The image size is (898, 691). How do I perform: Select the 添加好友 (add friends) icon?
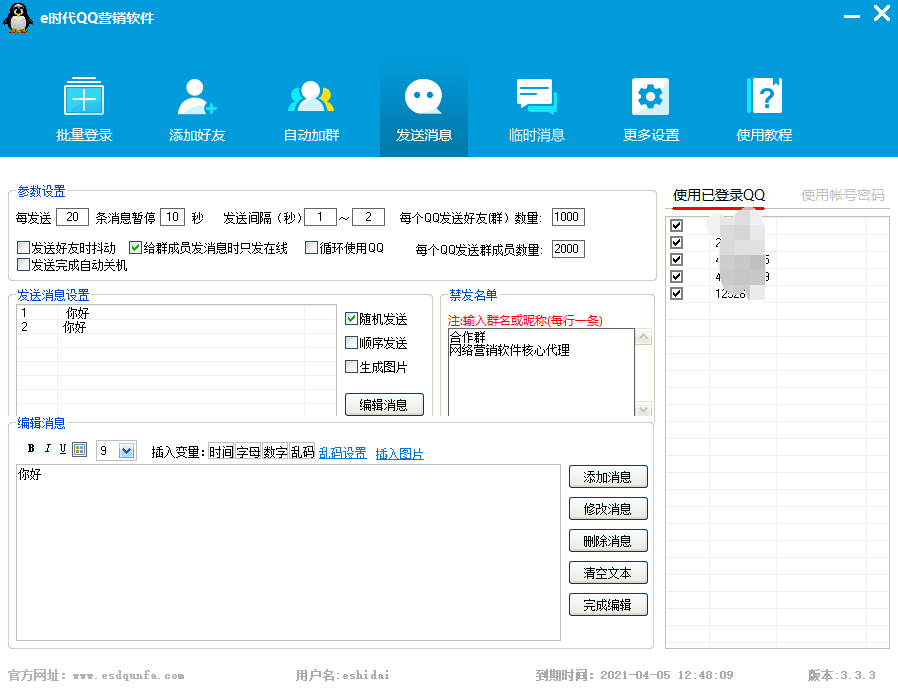click(x=196, y=105)
